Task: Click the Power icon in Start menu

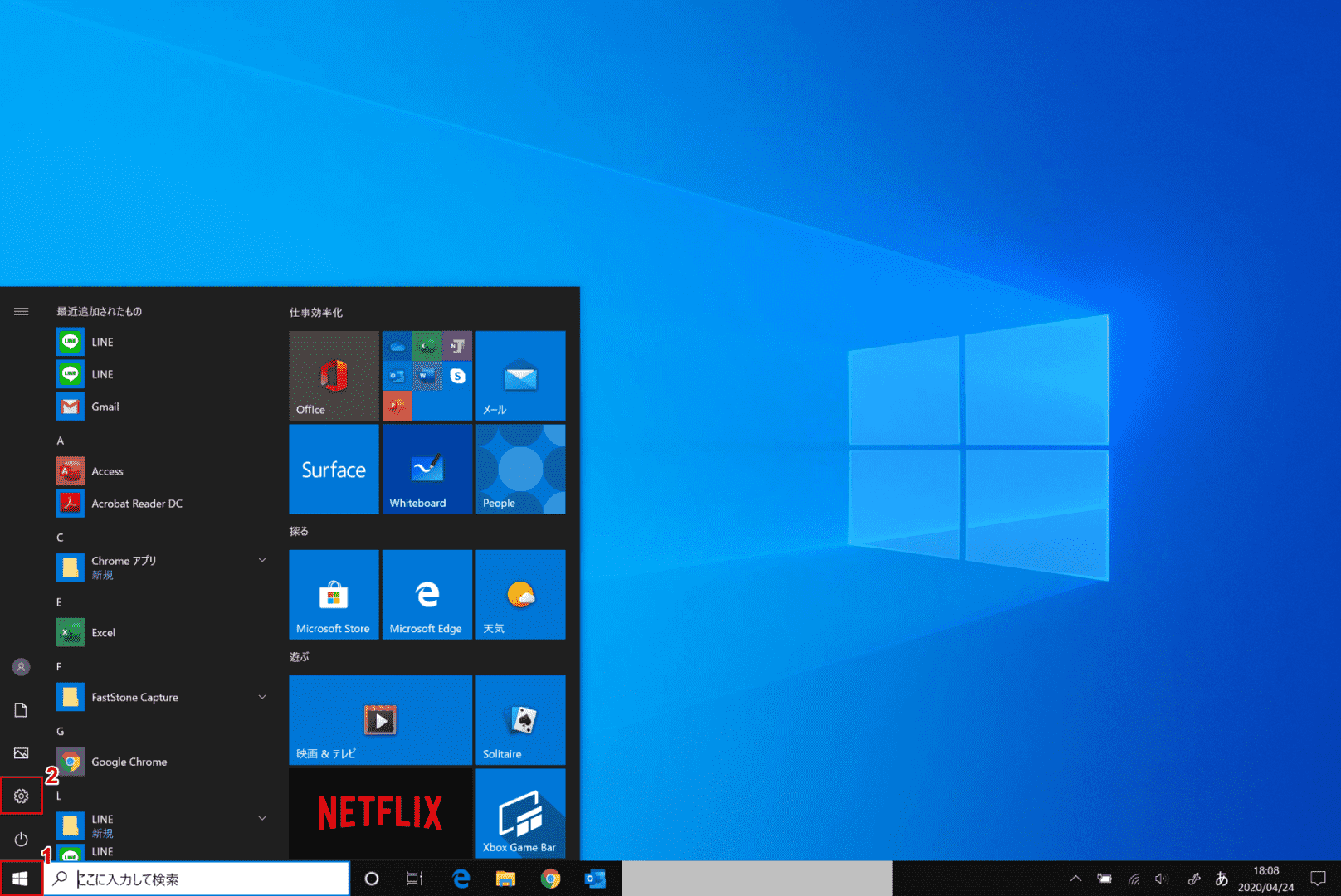Action: click(22, 840)
